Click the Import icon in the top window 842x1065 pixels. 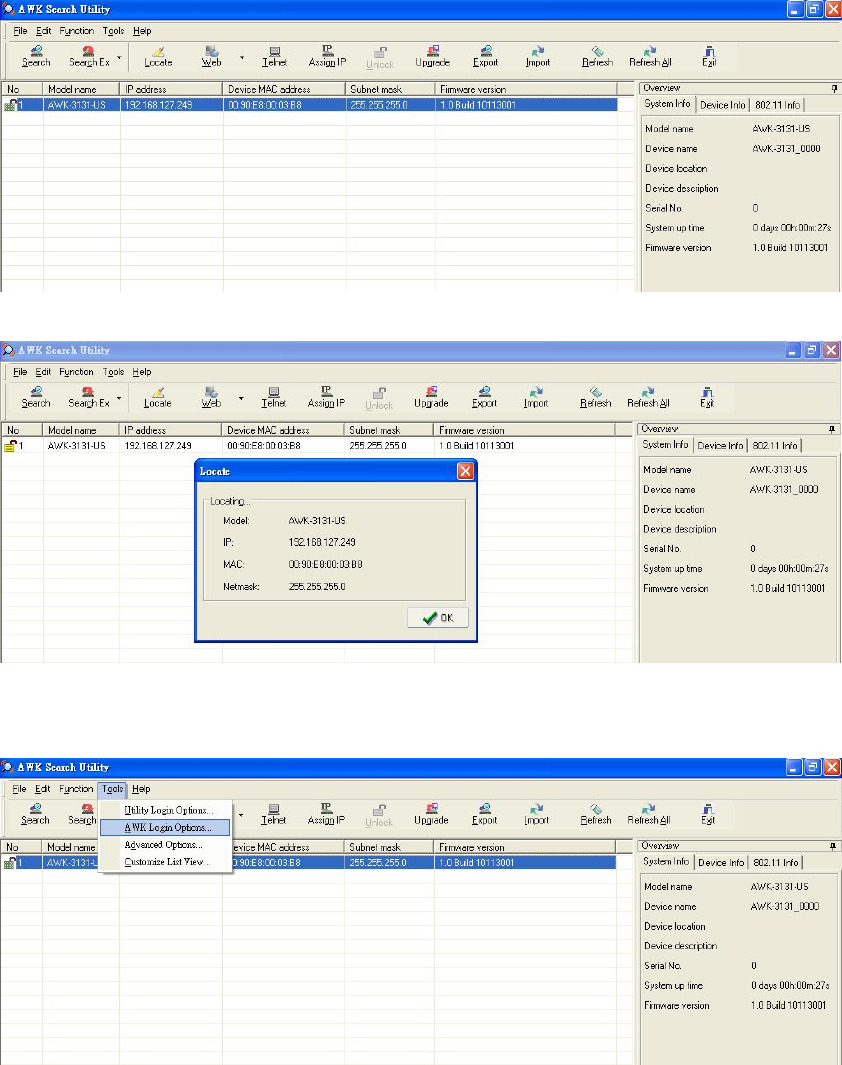click(538, 56)
